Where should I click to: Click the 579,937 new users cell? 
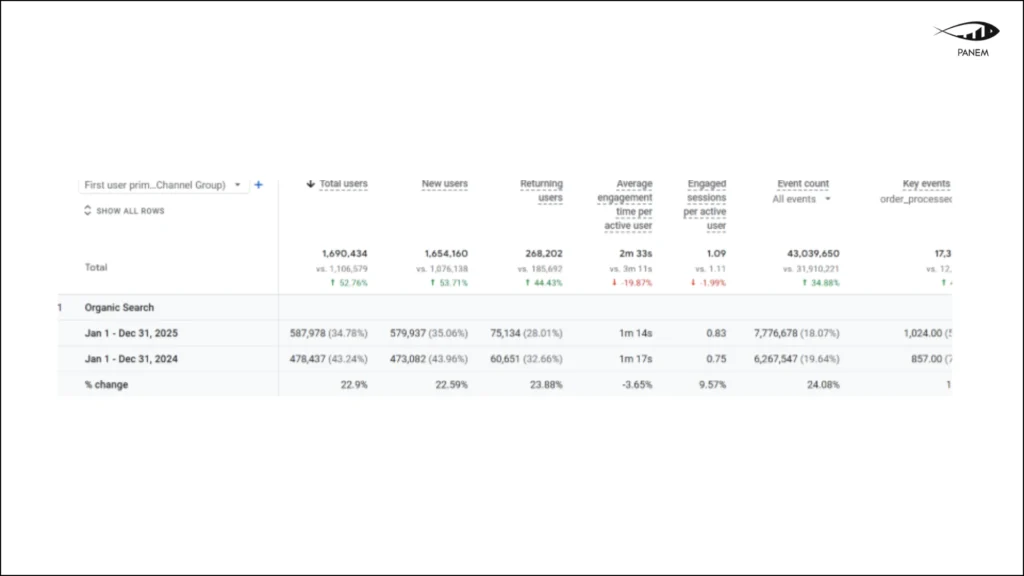click(x=429, y=333)
